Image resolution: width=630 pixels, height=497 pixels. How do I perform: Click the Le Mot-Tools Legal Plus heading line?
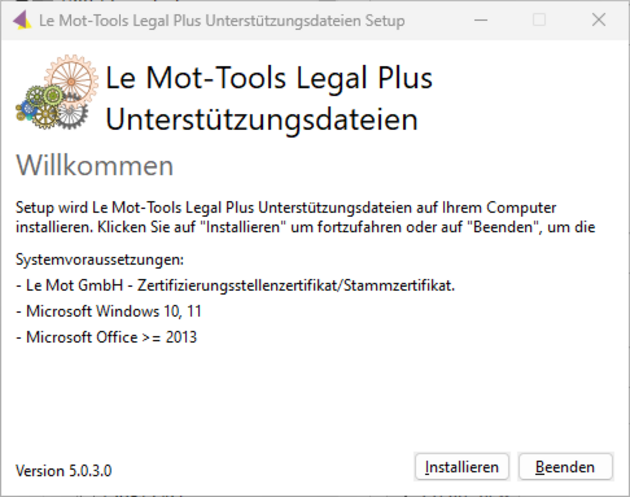pos(269,78)
